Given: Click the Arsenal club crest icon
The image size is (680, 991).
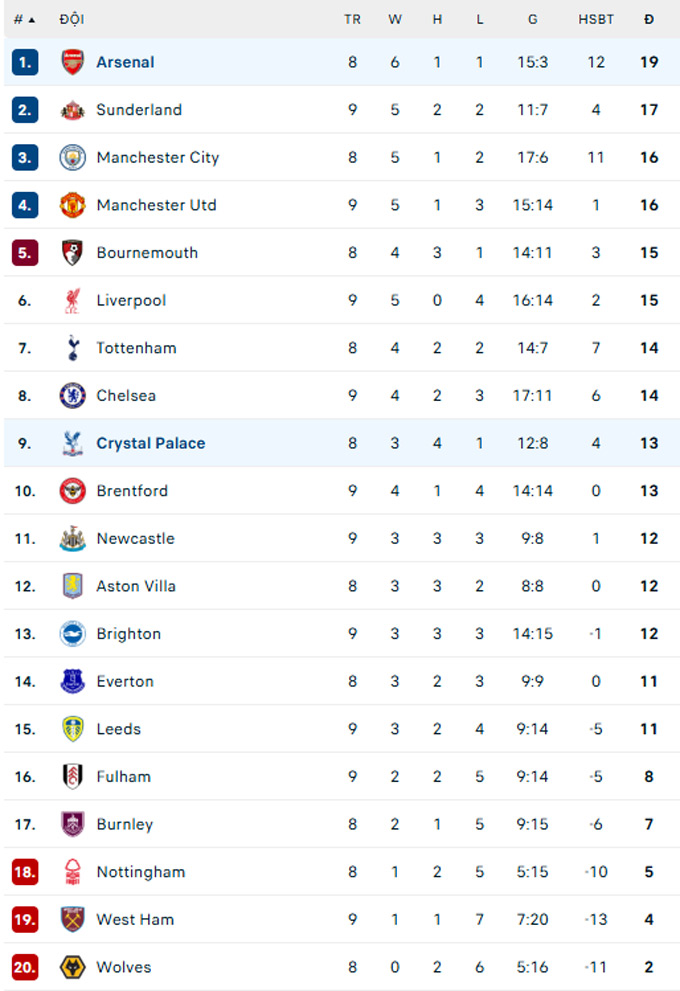Looking at the screenshot, I should (73, 62).
